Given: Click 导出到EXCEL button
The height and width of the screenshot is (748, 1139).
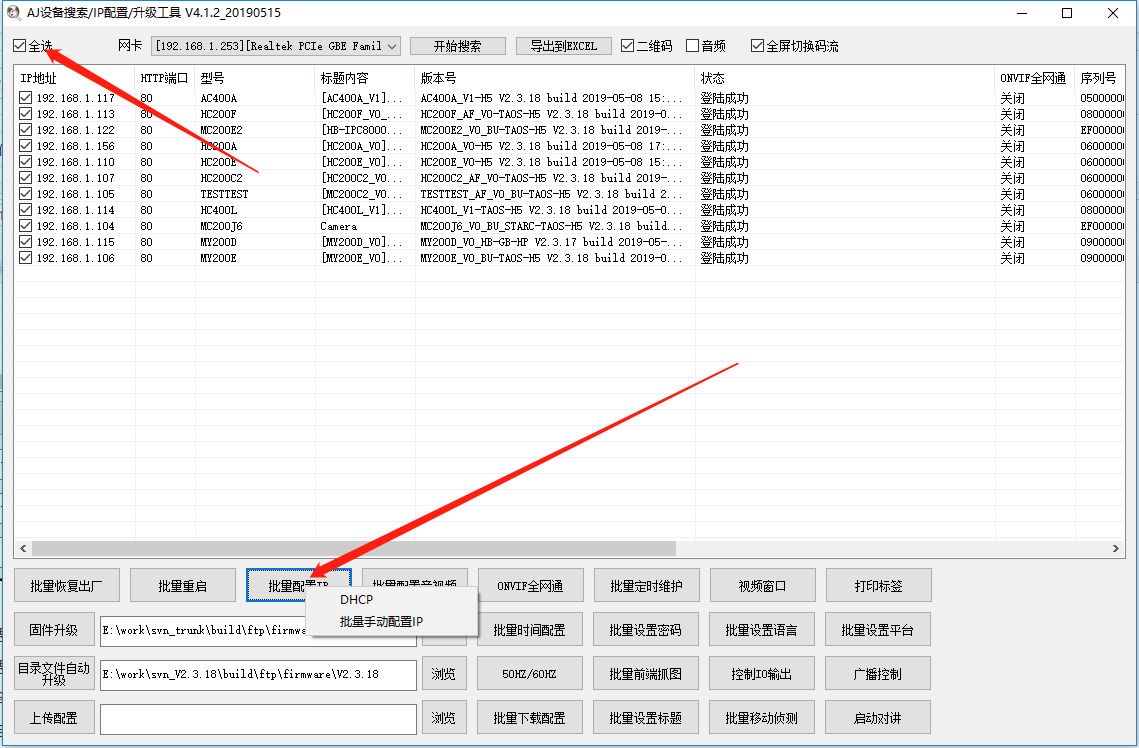Looking at the screenshot, I should click(x=563, y=46).
